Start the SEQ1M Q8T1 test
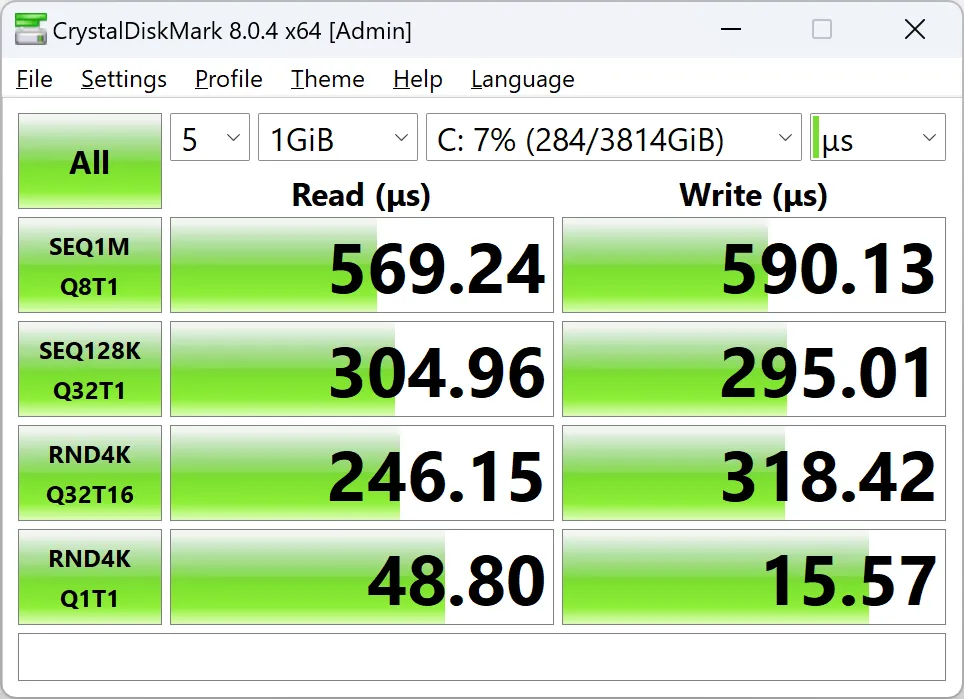This screenshot has height=699, width=964. (90, 265)
